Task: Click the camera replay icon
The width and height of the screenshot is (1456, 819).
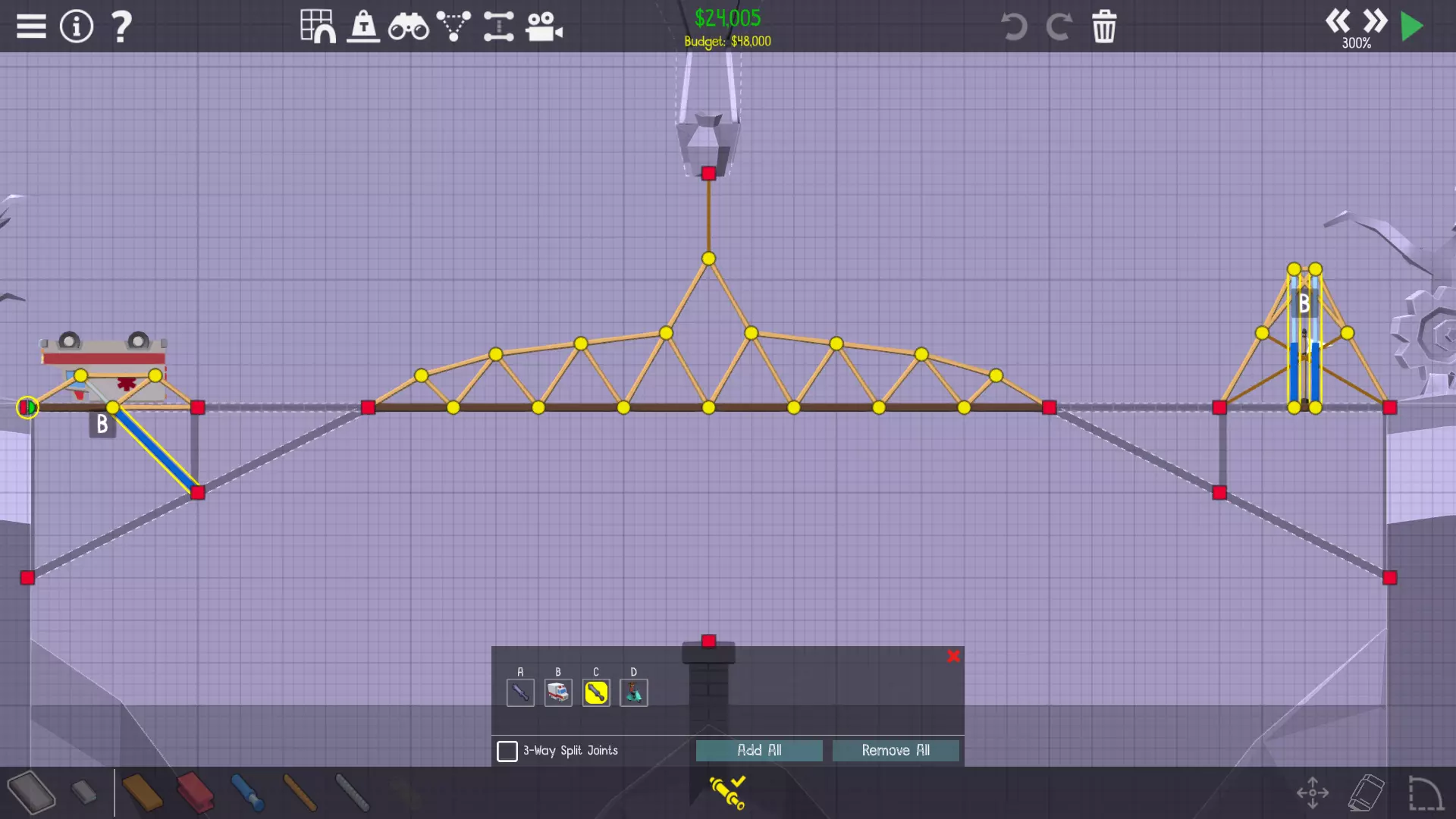Action: point(544,27)
